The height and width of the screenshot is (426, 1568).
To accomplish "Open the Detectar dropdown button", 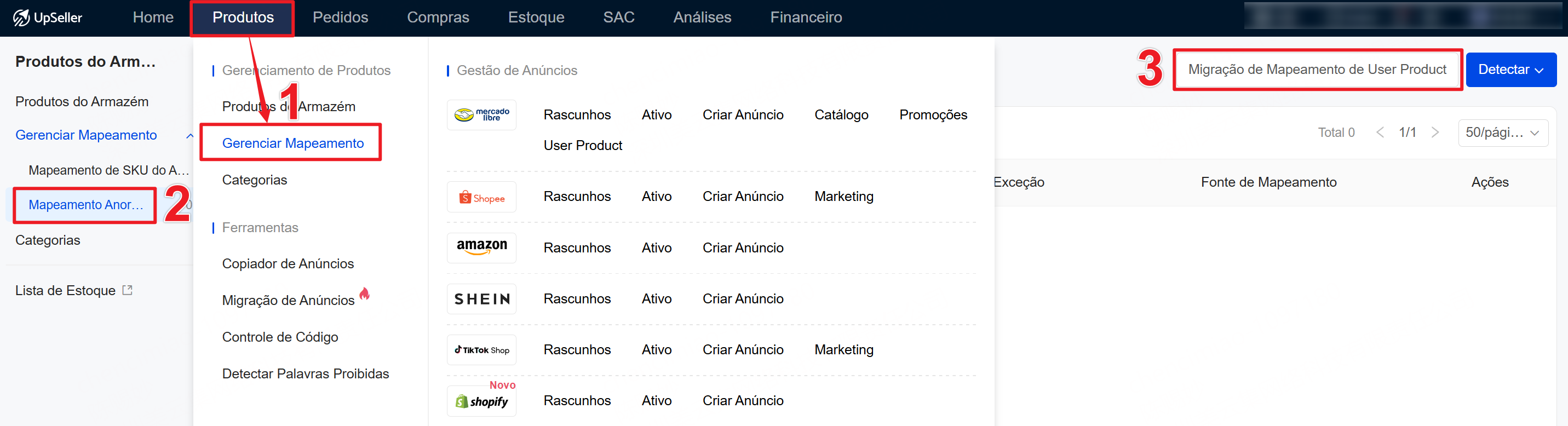I will click(1510, 70).
